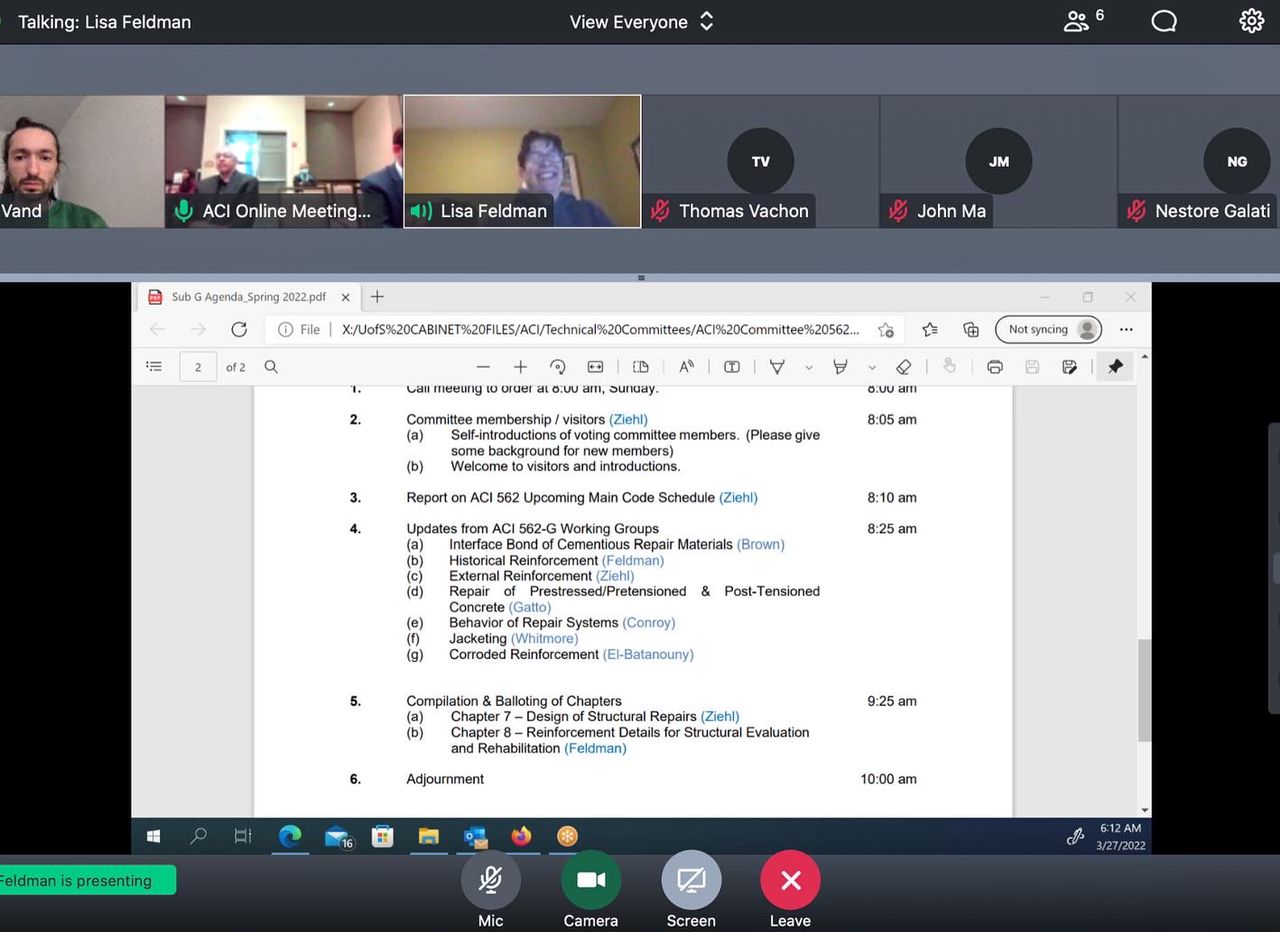Click the PDF zoom in plus icon
Image resolution: width=1280 pixels, height=932 pixels.
click(520, 367)
